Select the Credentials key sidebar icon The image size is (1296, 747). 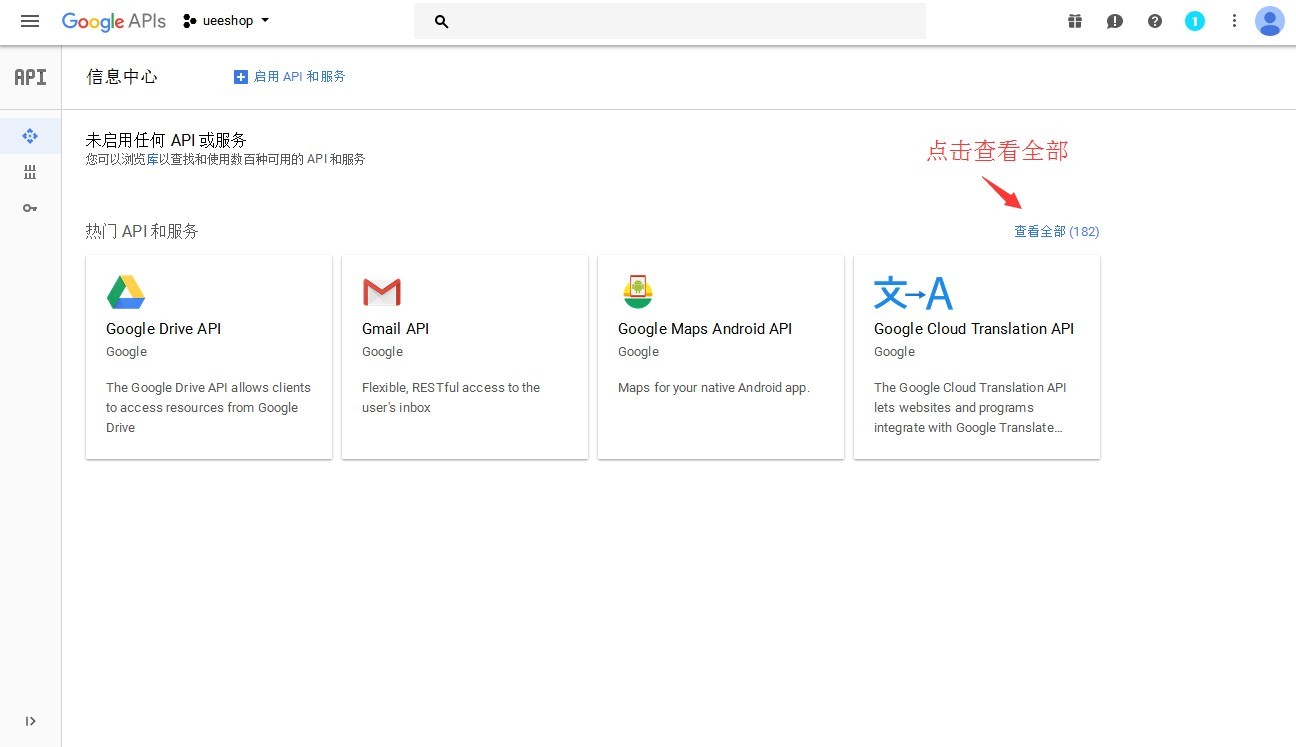click(30, 208)
